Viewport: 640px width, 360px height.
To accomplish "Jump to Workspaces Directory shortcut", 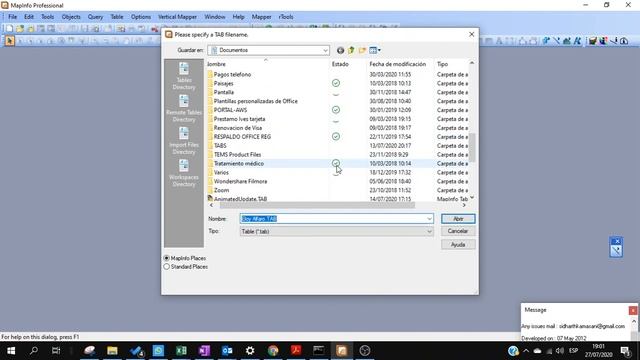I will tap(184, 173).
